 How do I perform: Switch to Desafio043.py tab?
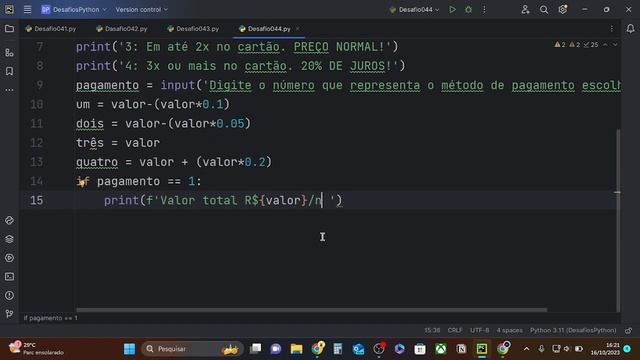193,29
